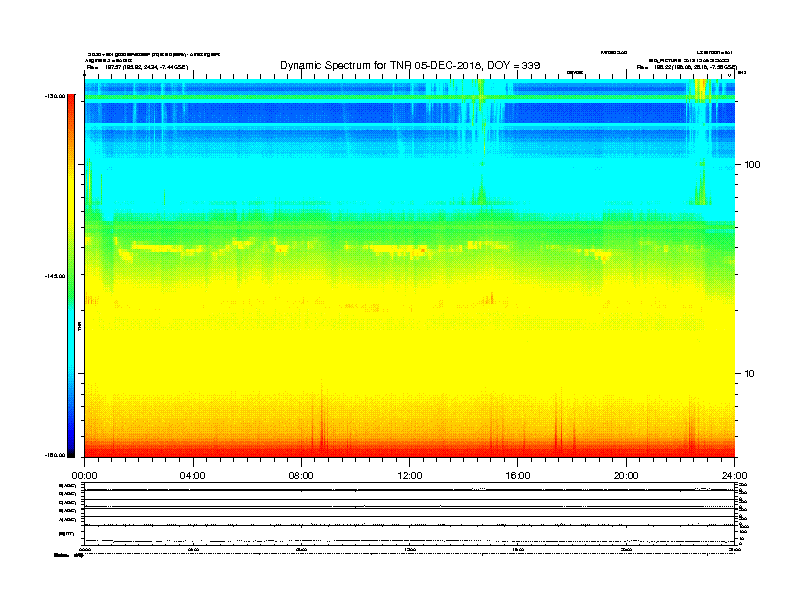
Task: Click the -130.00 color scale label
Action: (55, 96)
